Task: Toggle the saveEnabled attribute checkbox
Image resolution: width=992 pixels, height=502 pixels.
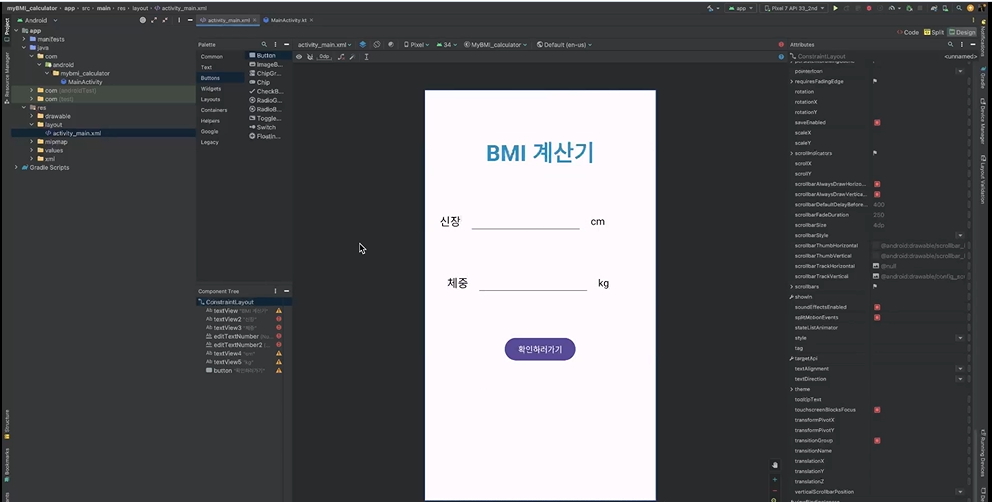Action: click(877, 122)
